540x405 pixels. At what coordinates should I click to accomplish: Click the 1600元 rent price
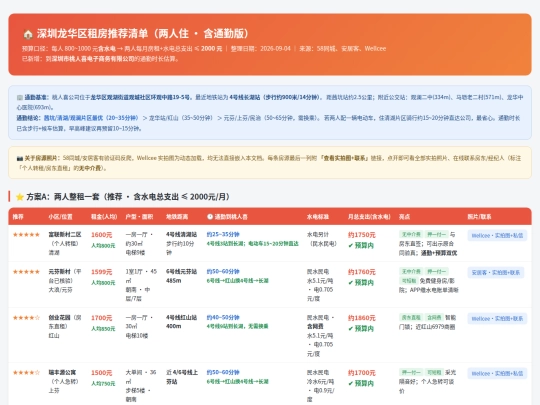point(102,235)
